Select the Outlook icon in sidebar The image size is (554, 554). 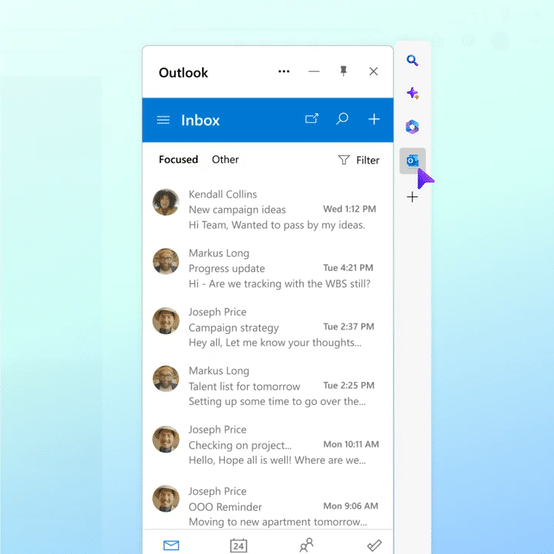412,161
